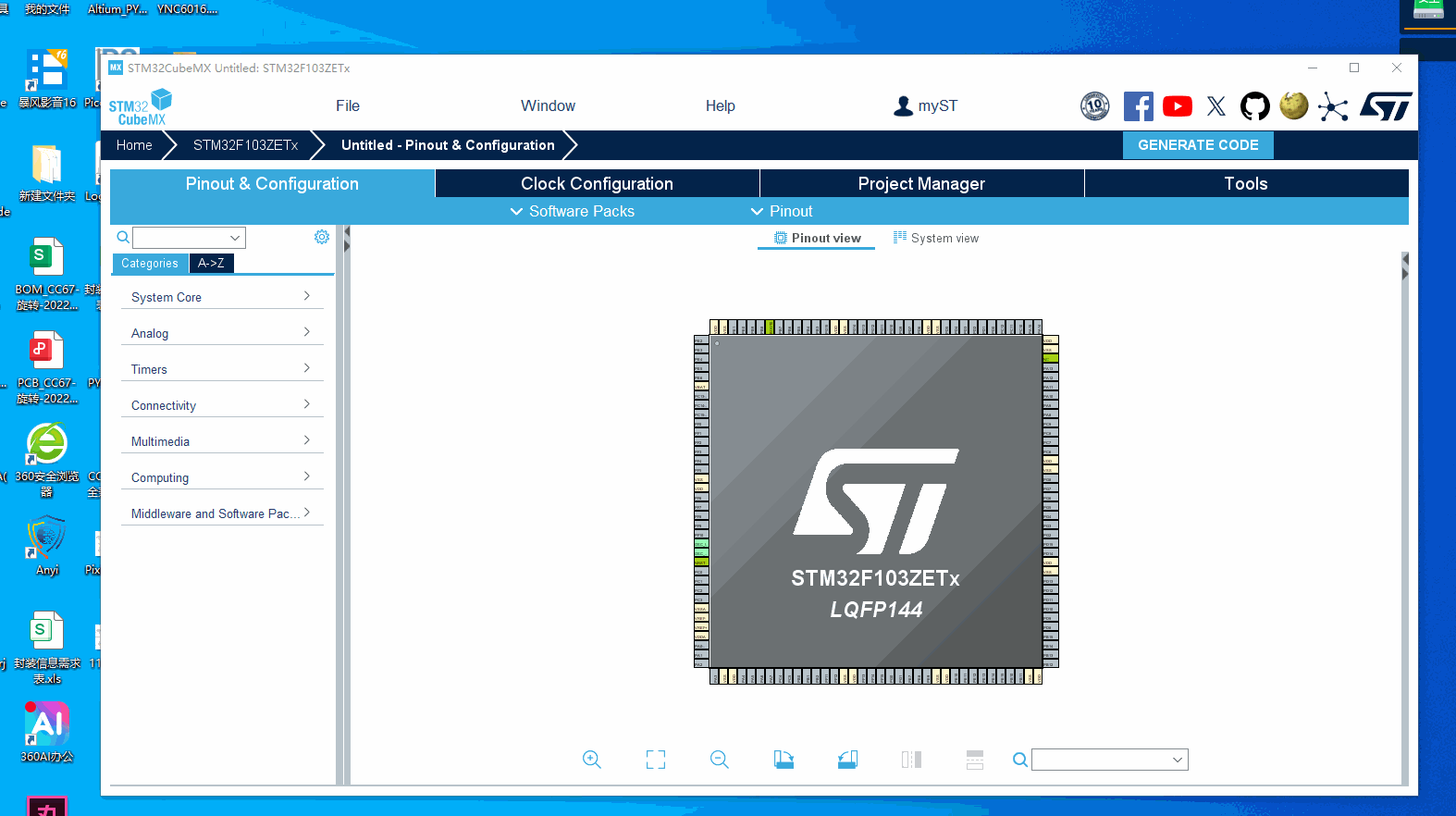Open the 360AI办公 desktop icon
The image size is (1456, 816).
click(x=46, y=732)
